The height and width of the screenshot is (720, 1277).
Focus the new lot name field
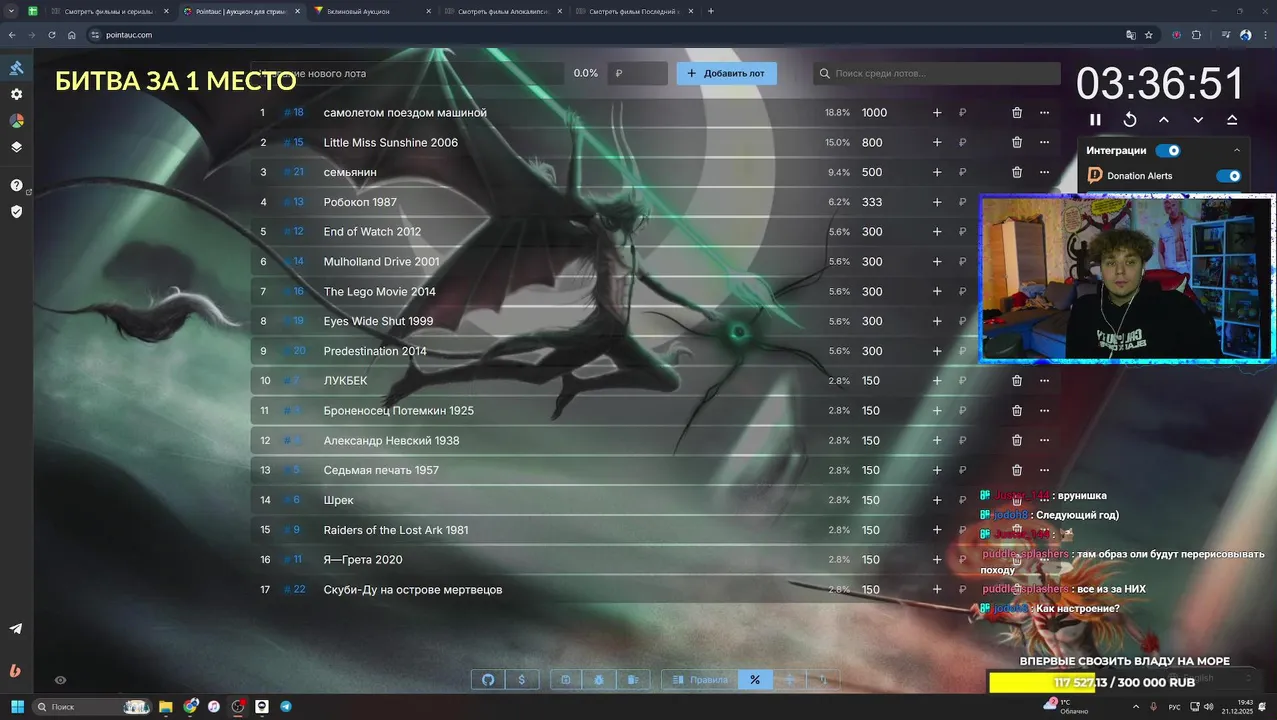tap(407, 73)
